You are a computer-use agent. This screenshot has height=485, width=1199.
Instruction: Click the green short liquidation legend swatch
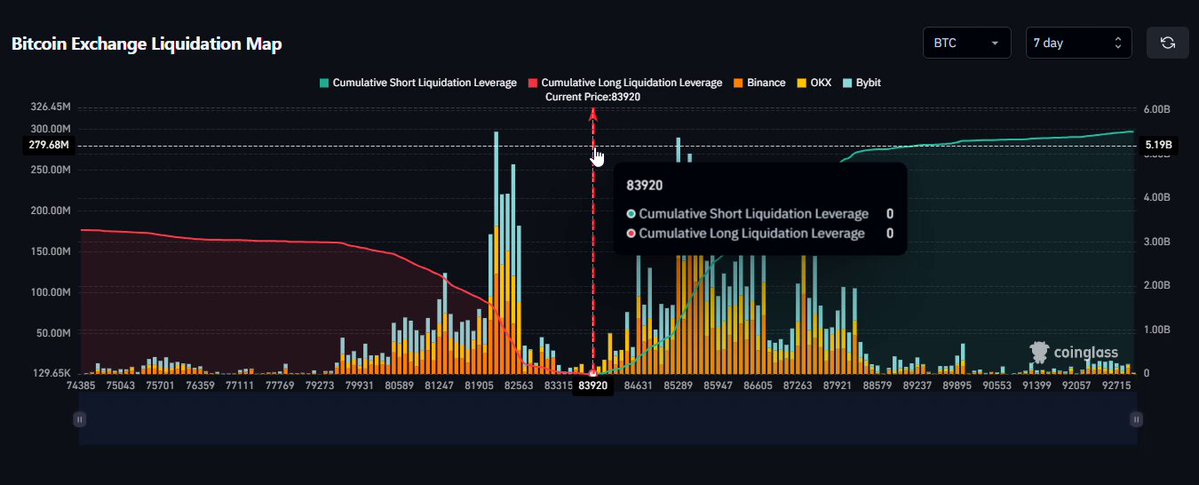point(324,83)
